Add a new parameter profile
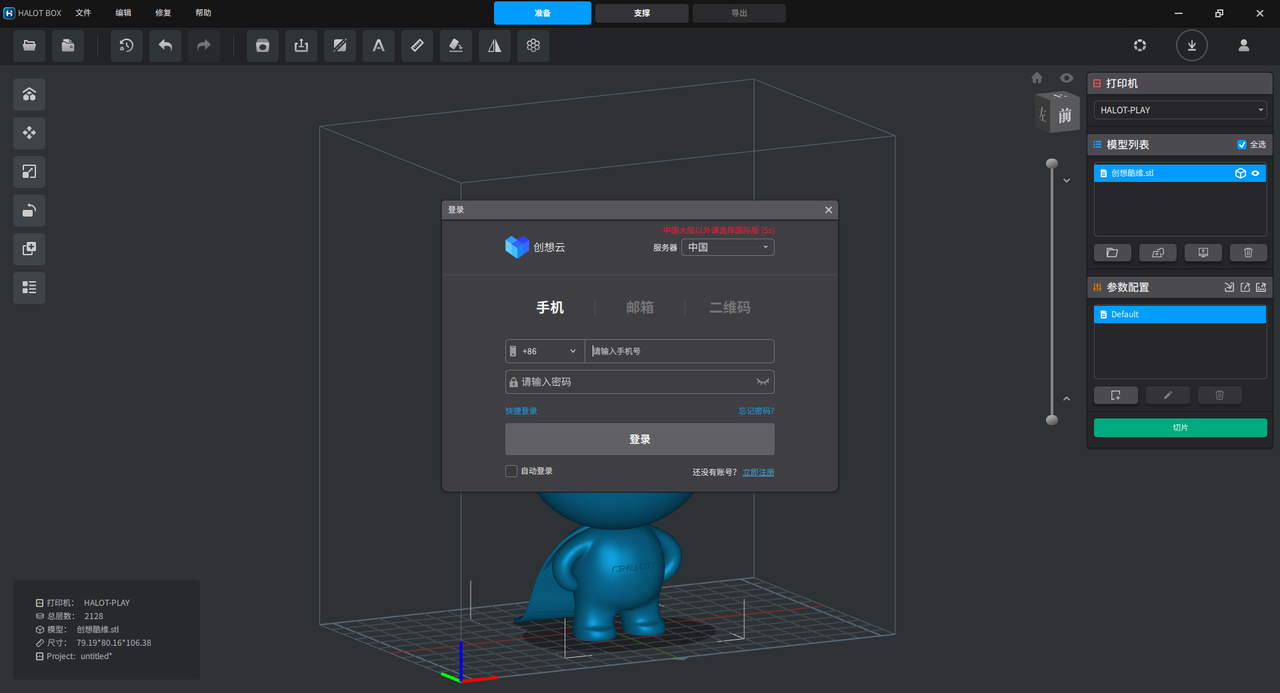 1116,395
